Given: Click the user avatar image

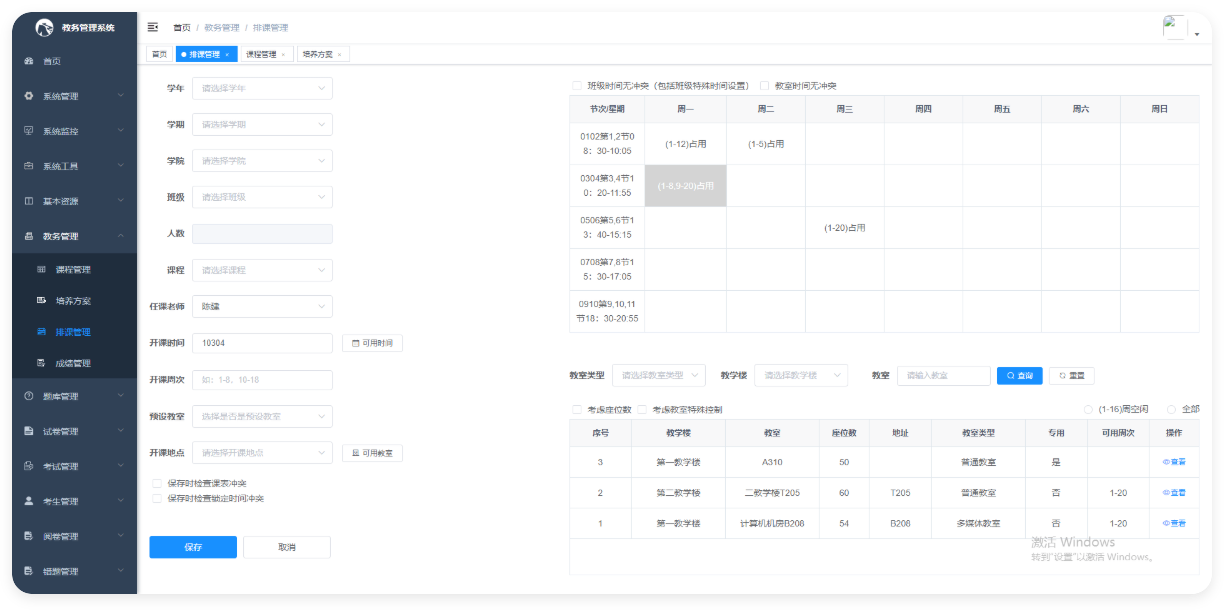Looking at the screenshot, I should pos(1175,27).
